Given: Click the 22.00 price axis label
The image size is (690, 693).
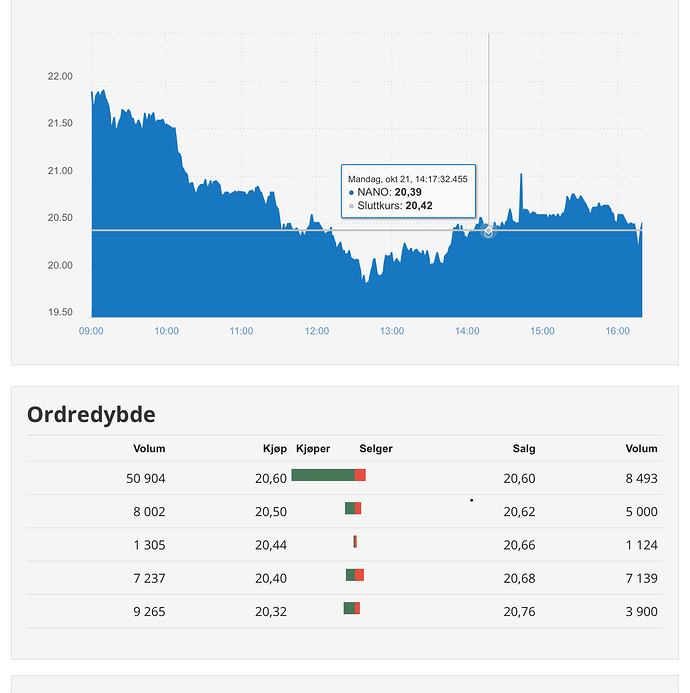Looking at the screenshot, I should (x=60, y=76).
